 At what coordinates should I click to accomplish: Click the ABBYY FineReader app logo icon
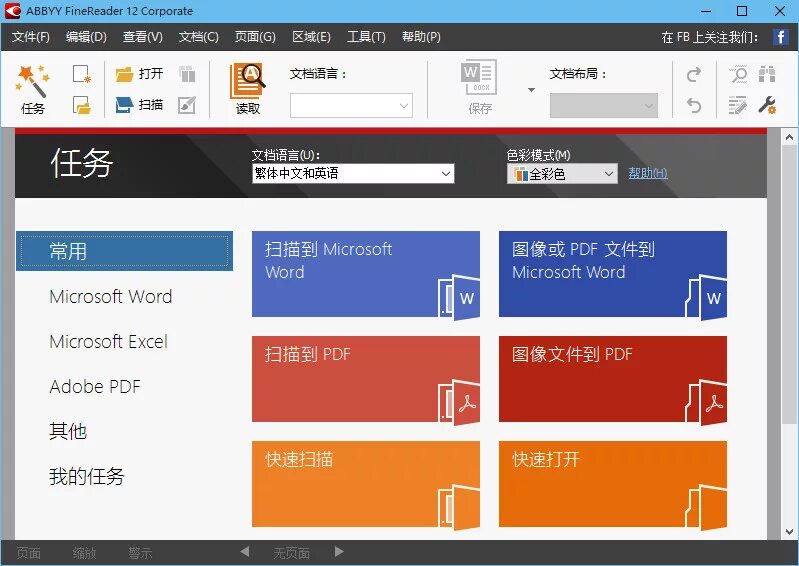click(12, 11)
